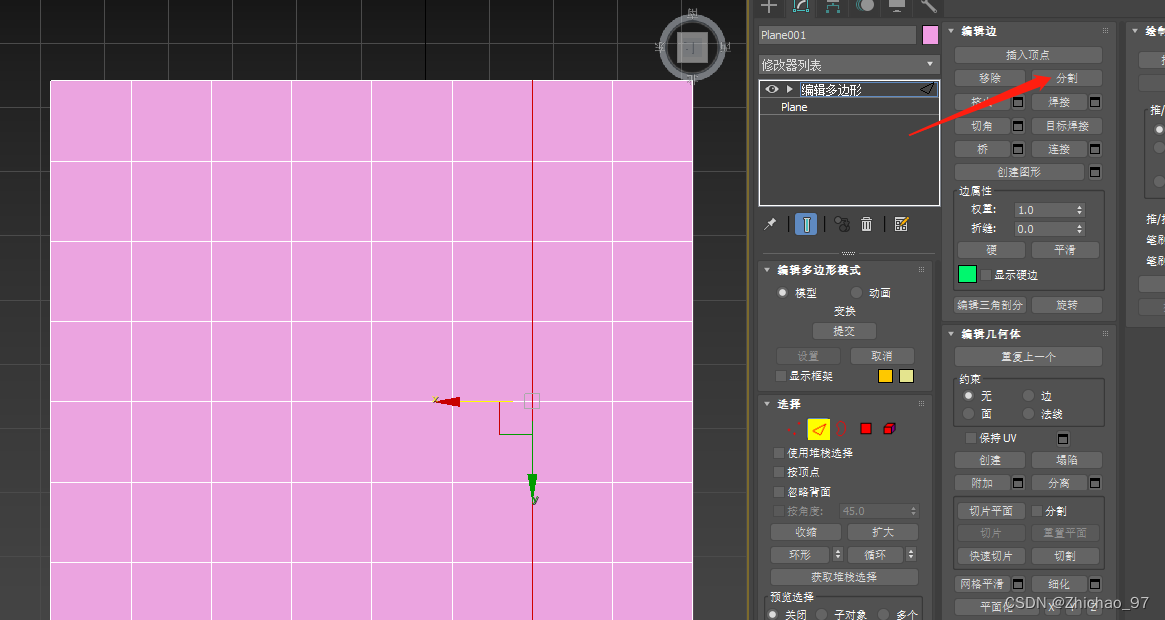The width and height of the screenshot is (1165, 620).
Task: Open orange cage color swatch
Action: point(885,376)
